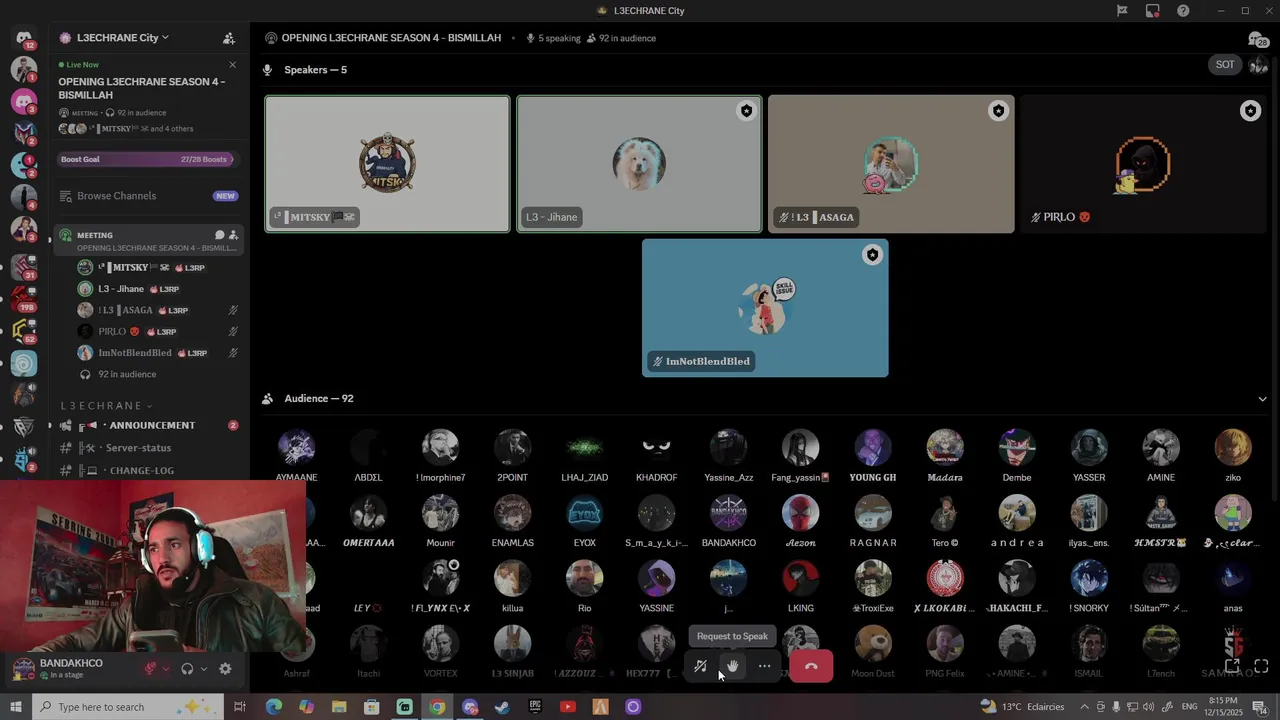1280x720 pixels.
Task: Show the stage chat icon at top right
Action: tap(1256, 38)
